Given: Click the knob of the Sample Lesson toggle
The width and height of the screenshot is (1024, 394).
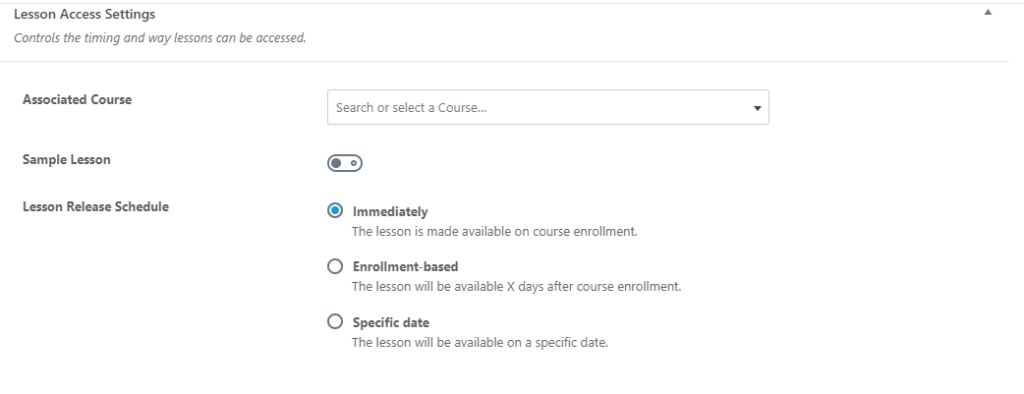Looking at the screenshot, I should click(336, 163).
